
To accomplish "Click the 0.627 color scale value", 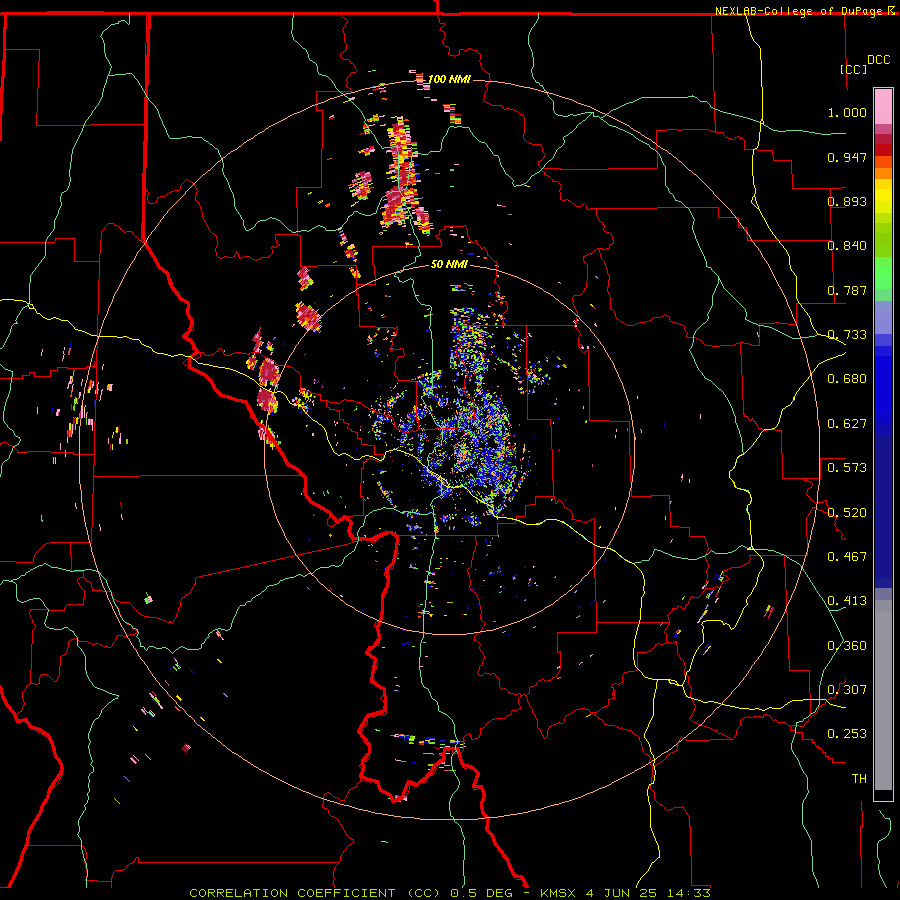I will 847,424.
